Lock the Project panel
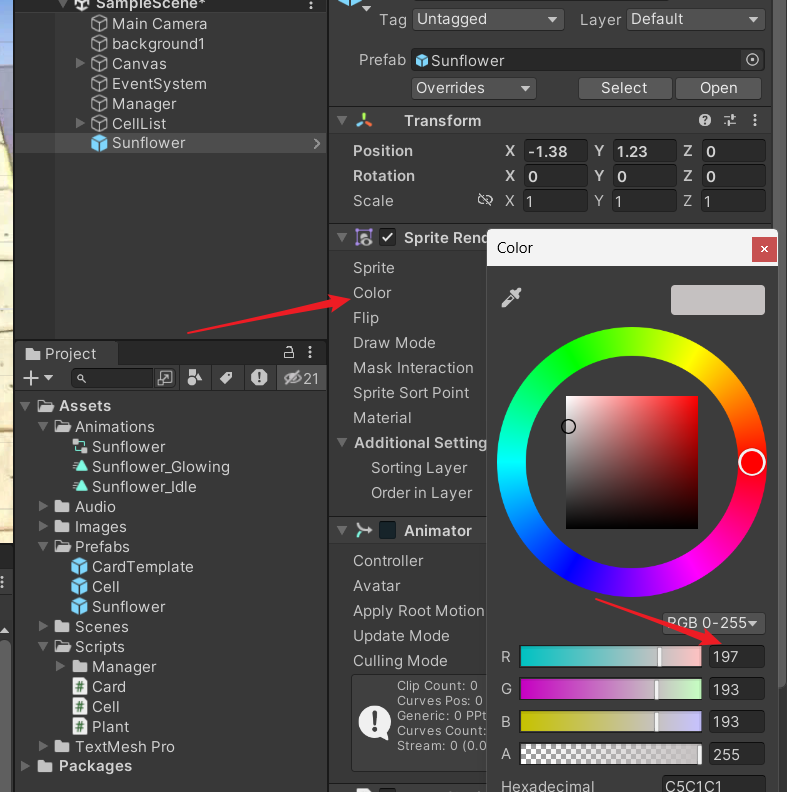 (289, 352)
